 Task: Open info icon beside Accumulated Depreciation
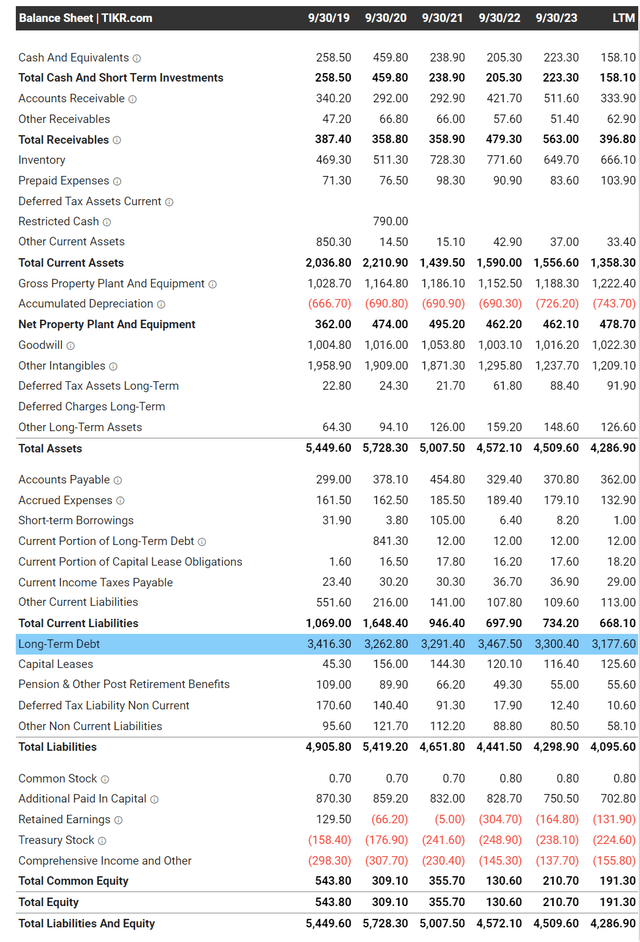161,305
